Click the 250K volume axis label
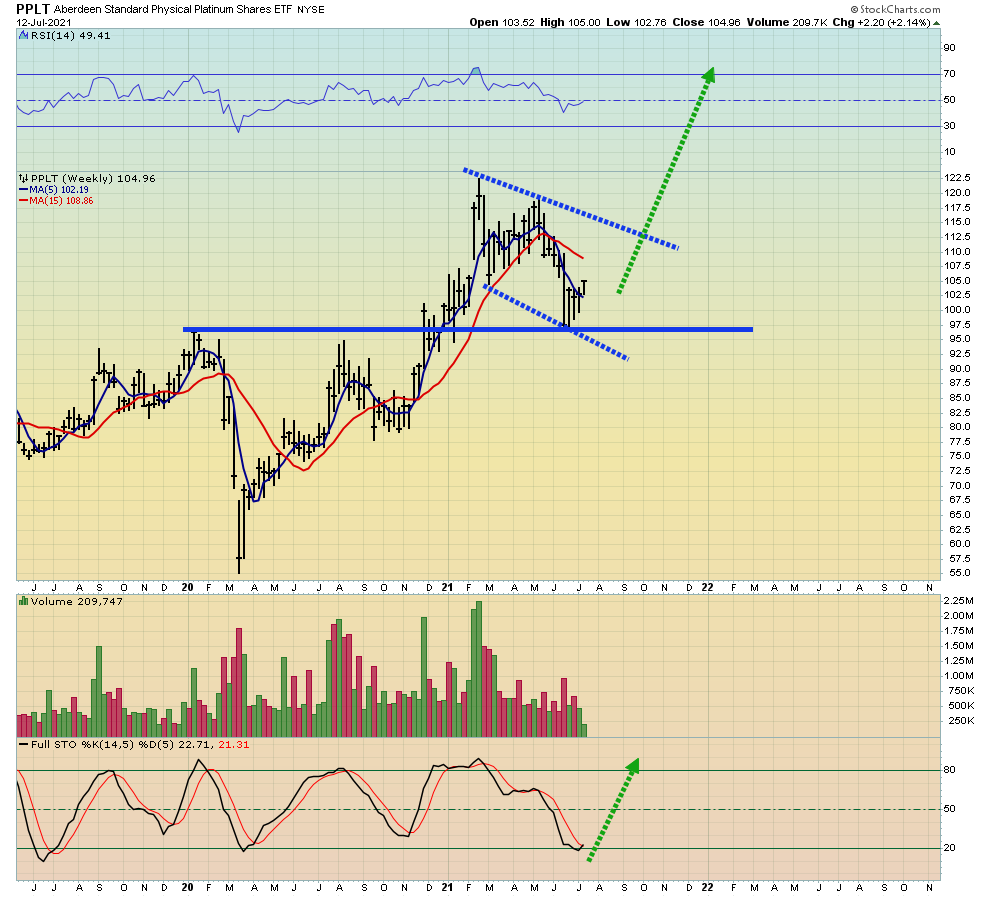 [x=962, y=721]
